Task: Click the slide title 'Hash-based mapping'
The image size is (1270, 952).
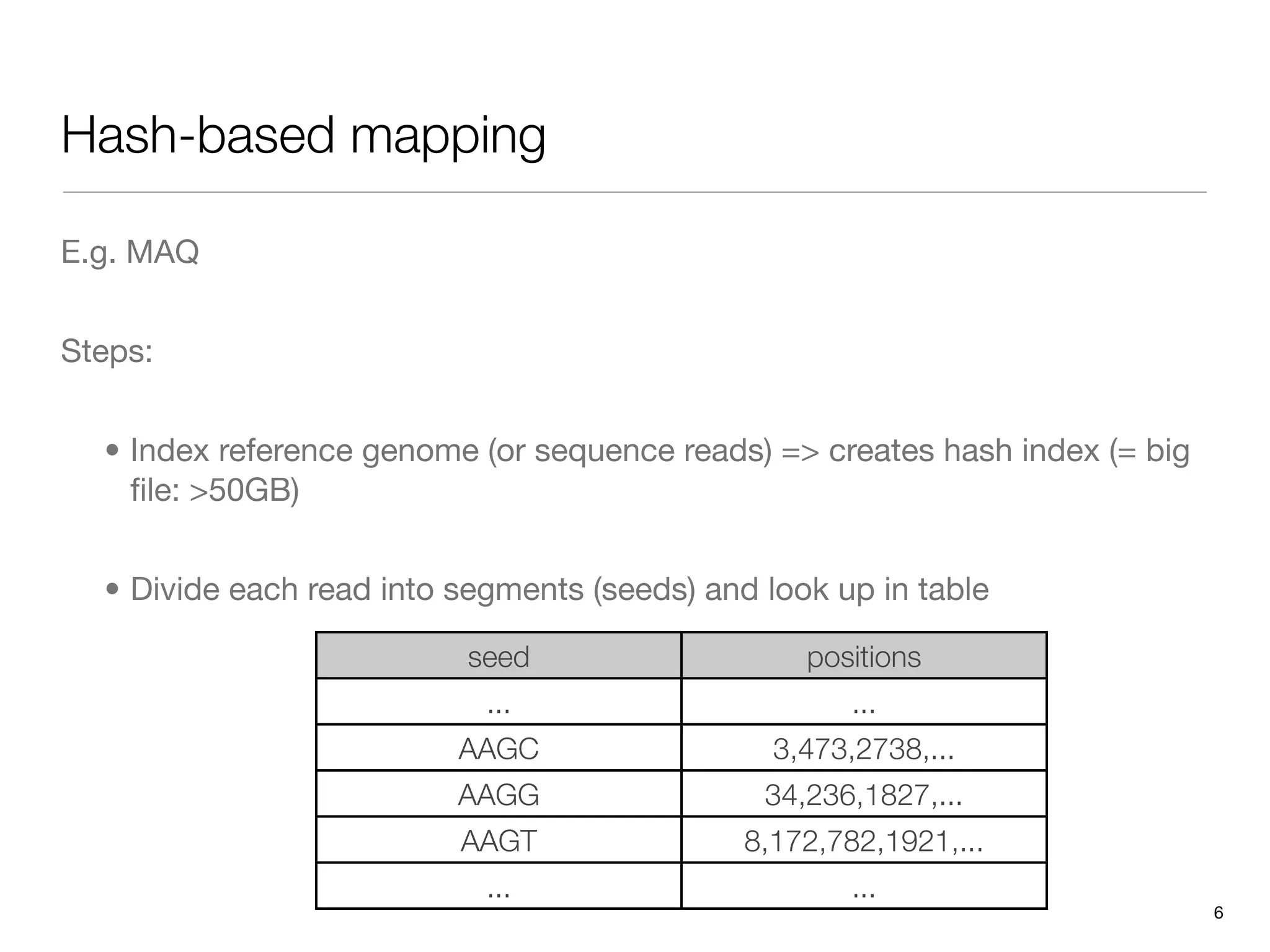Action: point(303,136)
